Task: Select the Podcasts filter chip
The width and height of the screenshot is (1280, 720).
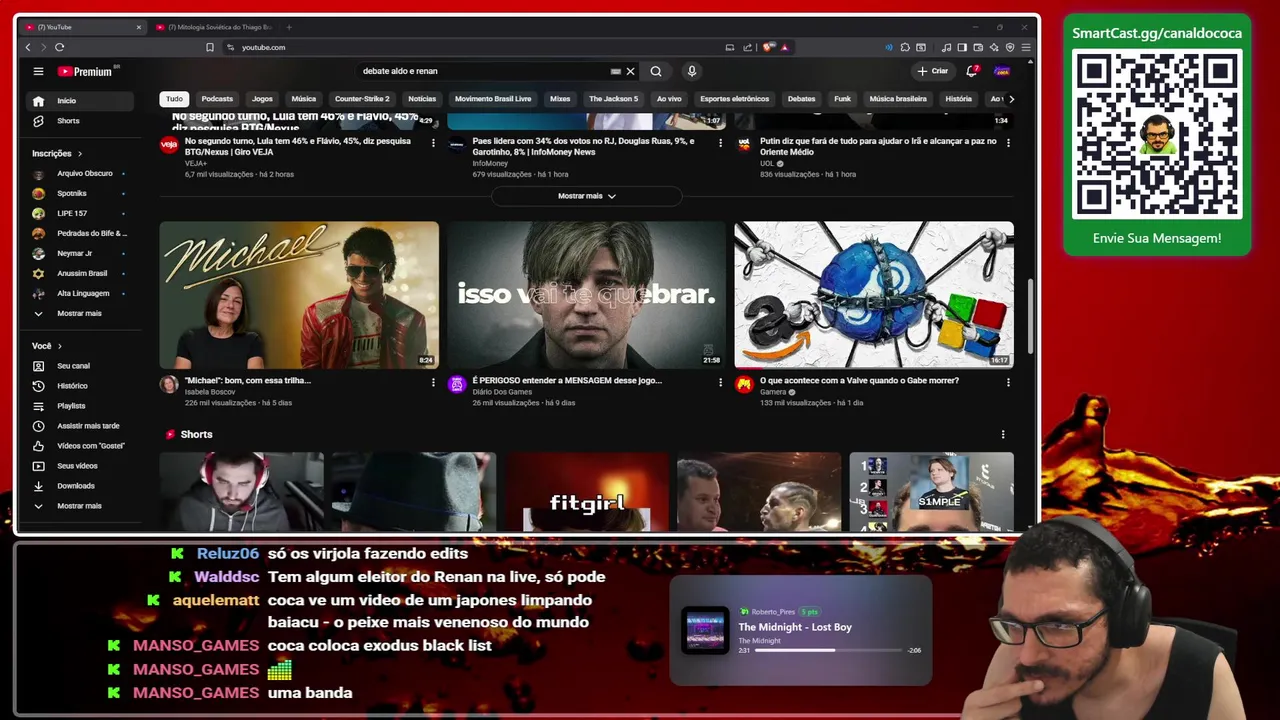Action: click(x=217, y=99)
